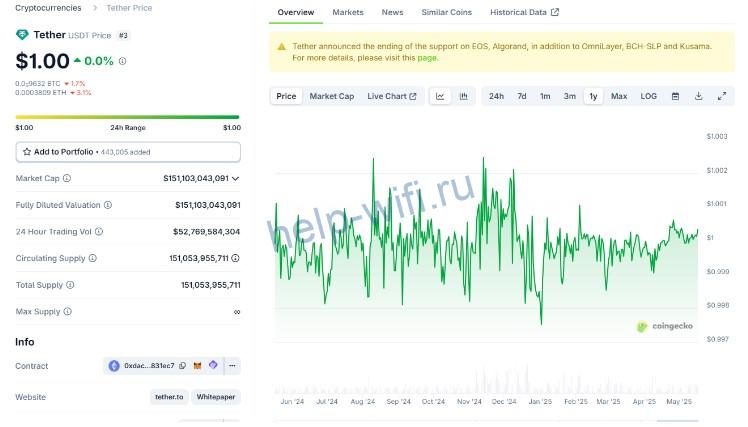Image resolution: width=748 pixels, height=427 pixels.
Task: Set chart range to 3m
Action: click(x=570, y=96)
